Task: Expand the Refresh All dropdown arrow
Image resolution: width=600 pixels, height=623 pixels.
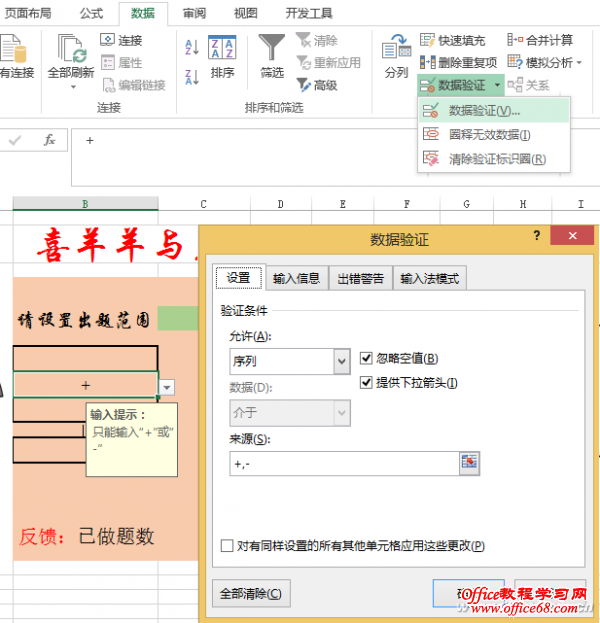Action: click(73, 87)
